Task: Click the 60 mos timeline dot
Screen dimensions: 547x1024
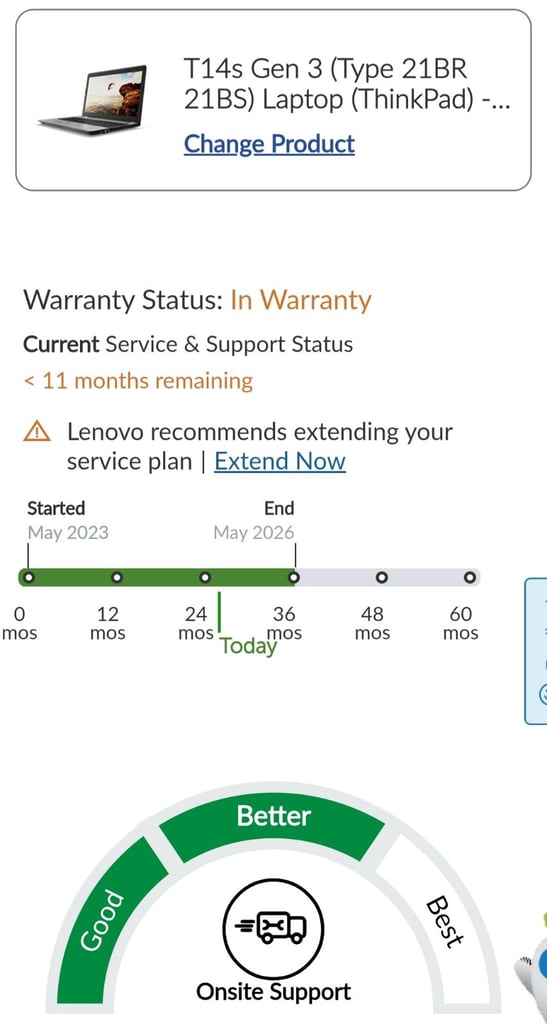Action: pyautogui.click(x=470, y=577)
